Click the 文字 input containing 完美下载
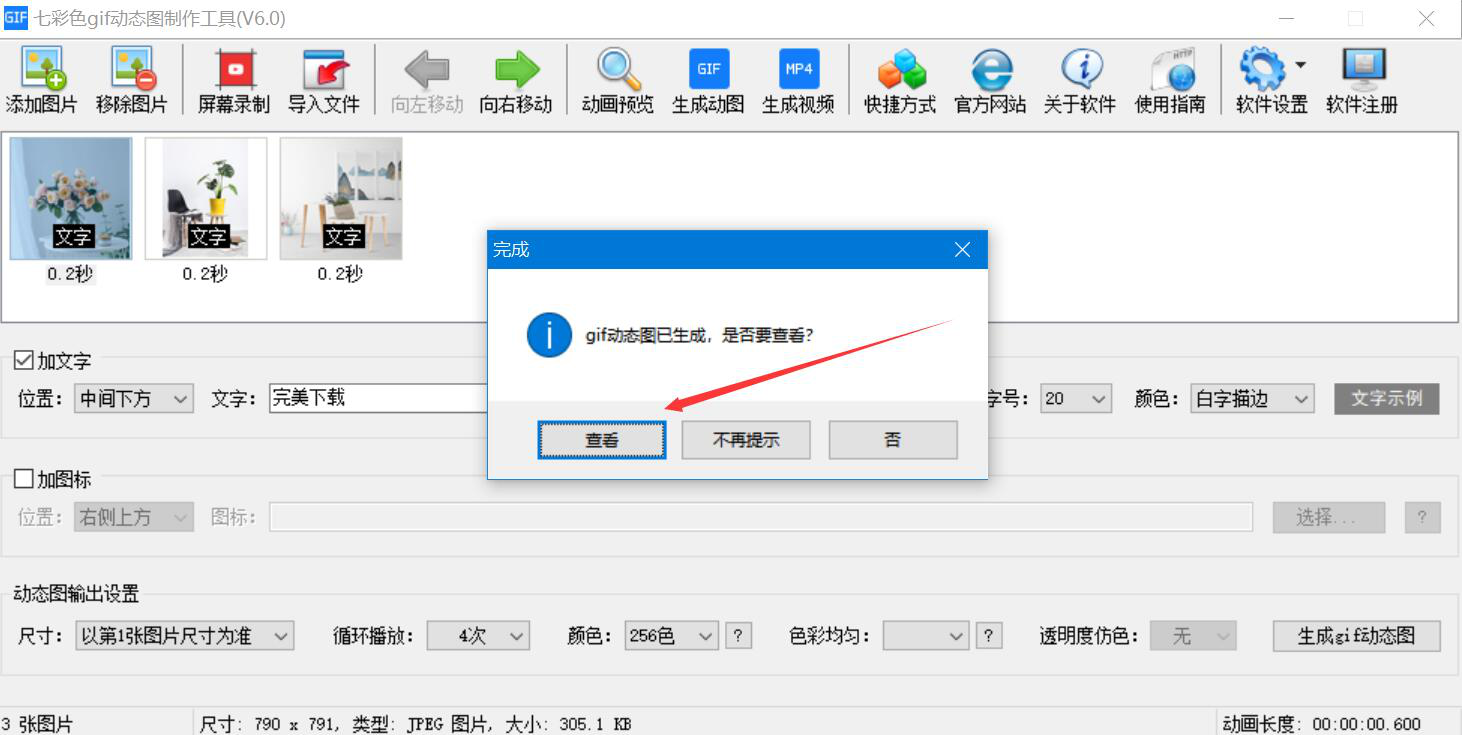This screenshot has width=1462, height=735. click(x=379, y=398)
